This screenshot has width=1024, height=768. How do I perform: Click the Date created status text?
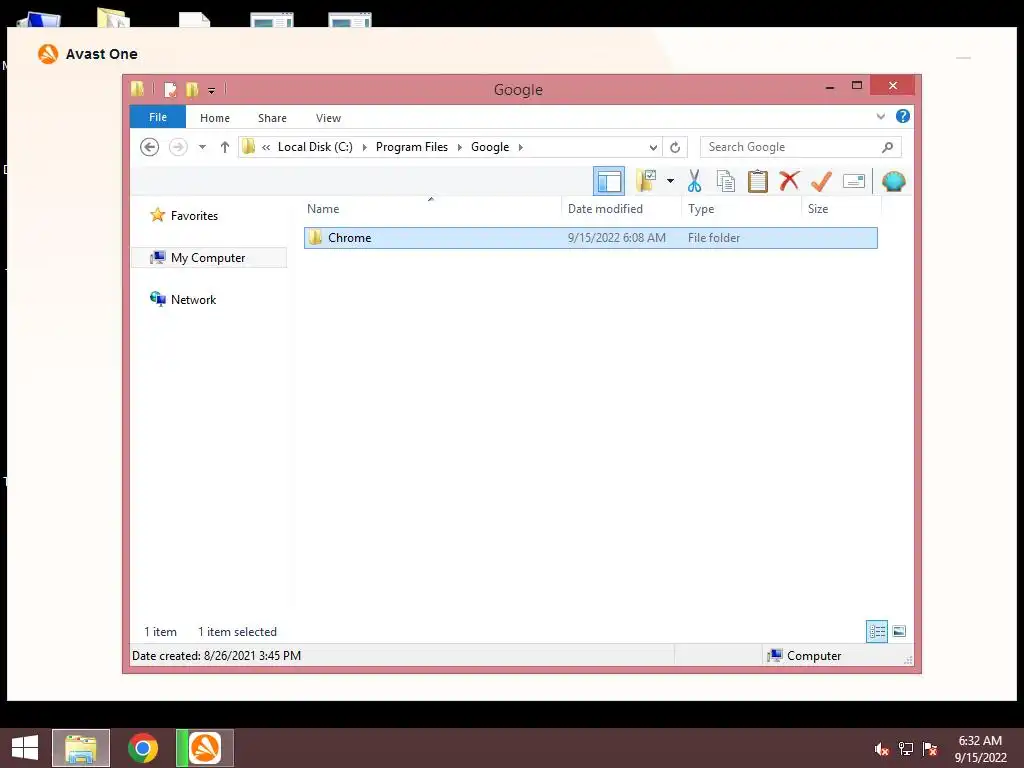[216, 656]
